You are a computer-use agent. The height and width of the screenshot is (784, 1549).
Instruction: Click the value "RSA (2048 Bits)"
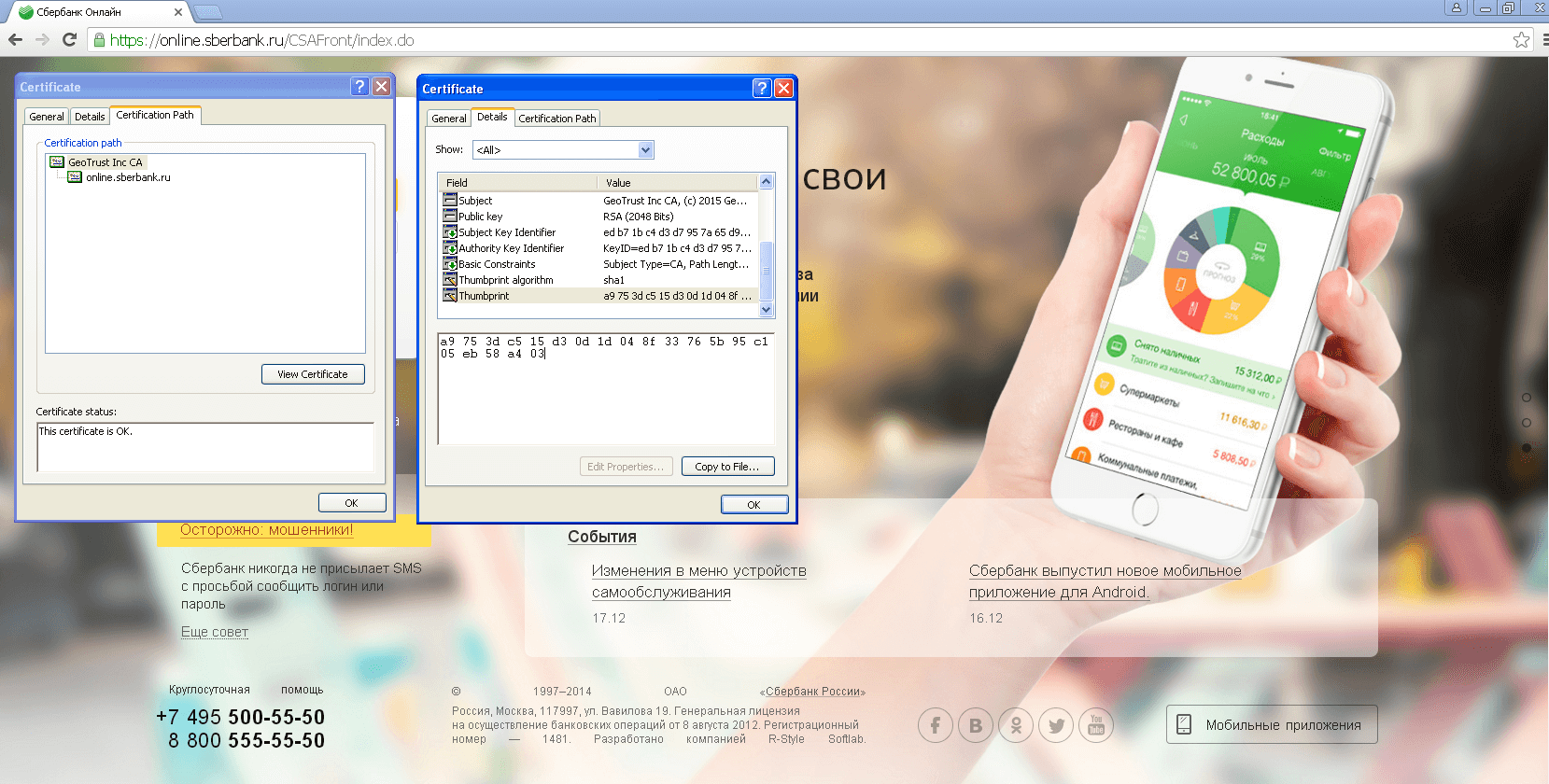coord(639,217)
